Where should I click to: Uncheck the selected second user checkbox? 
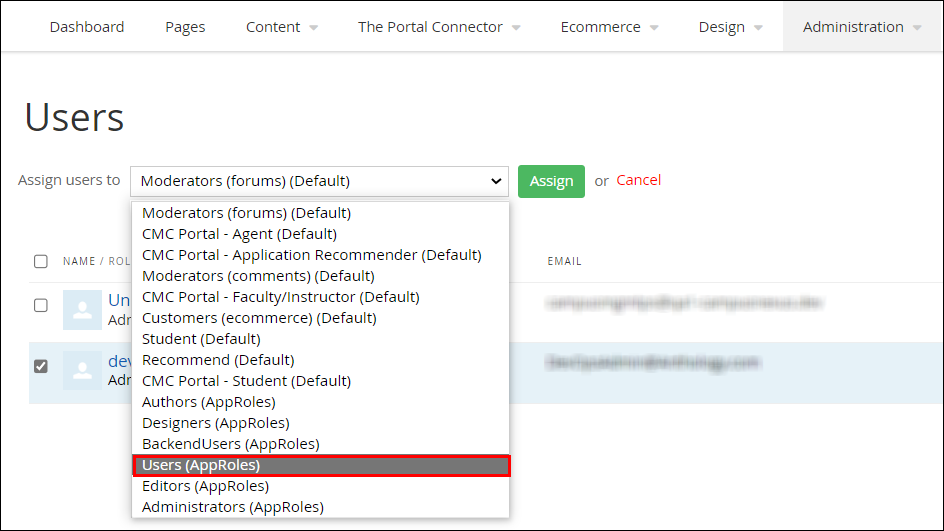41,366
